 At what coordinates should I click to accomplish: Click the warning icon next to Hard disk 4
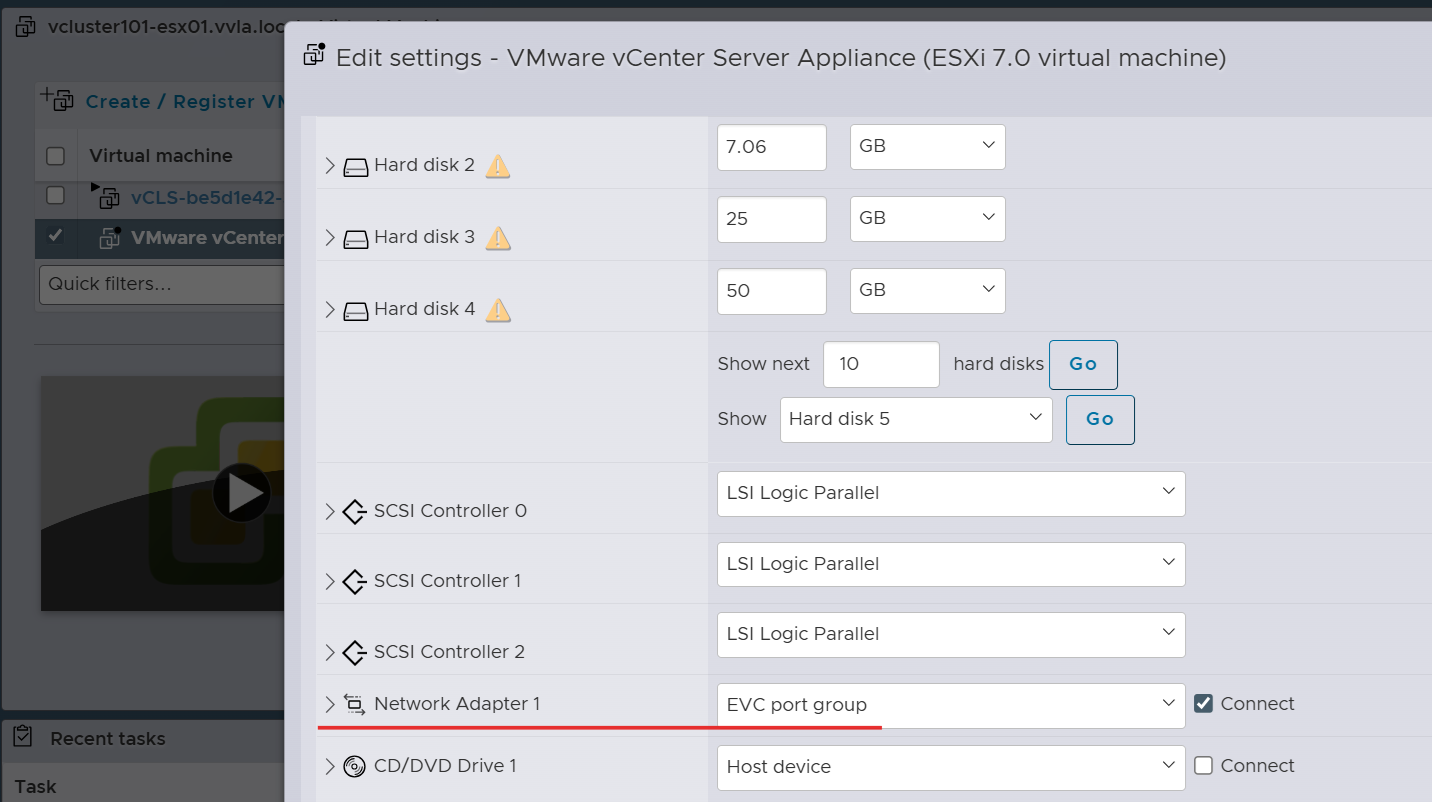pos(497,310)
